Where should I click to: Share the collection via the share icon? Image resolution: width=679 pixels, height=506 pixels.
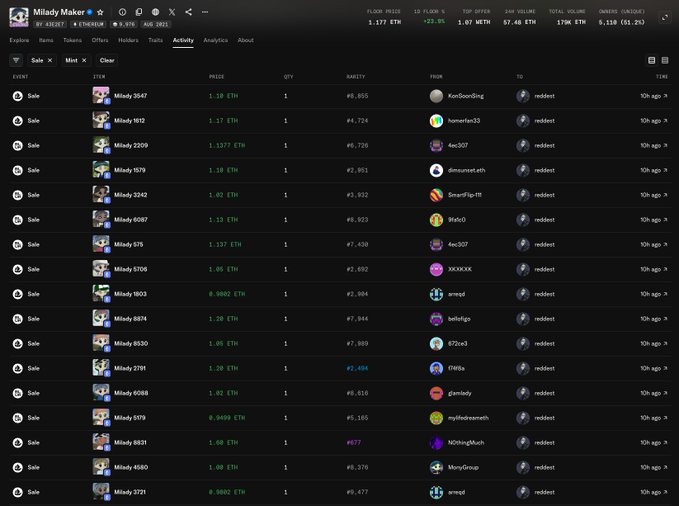188,12
